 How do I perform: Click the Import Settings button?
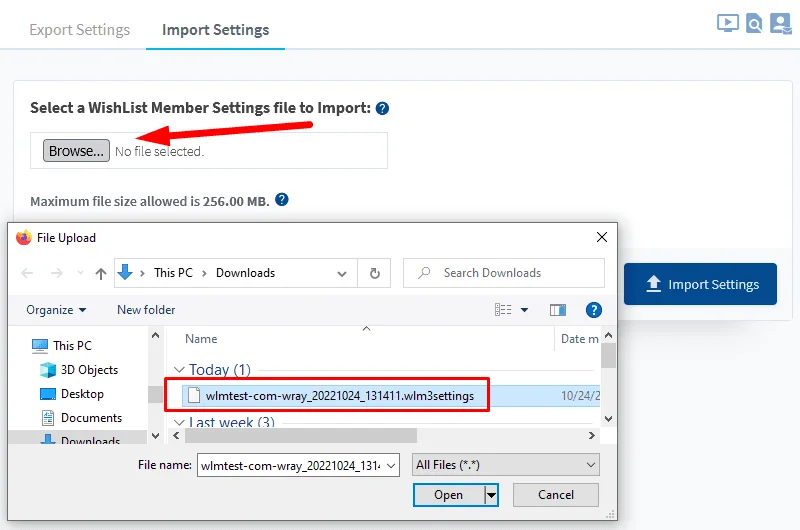pyautogui.click(x=700, y=284)
